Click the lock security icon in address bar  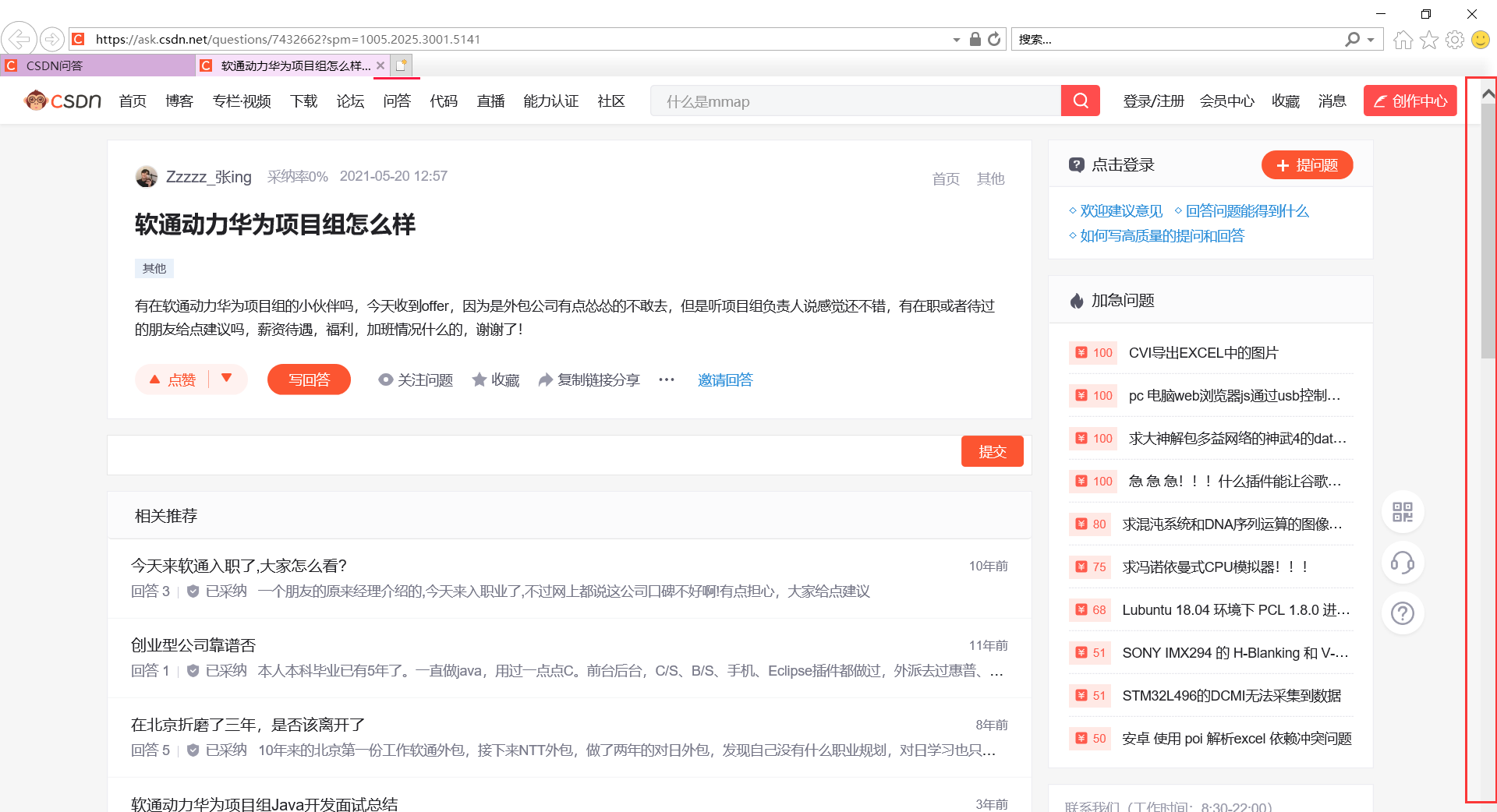pos(975,39)
